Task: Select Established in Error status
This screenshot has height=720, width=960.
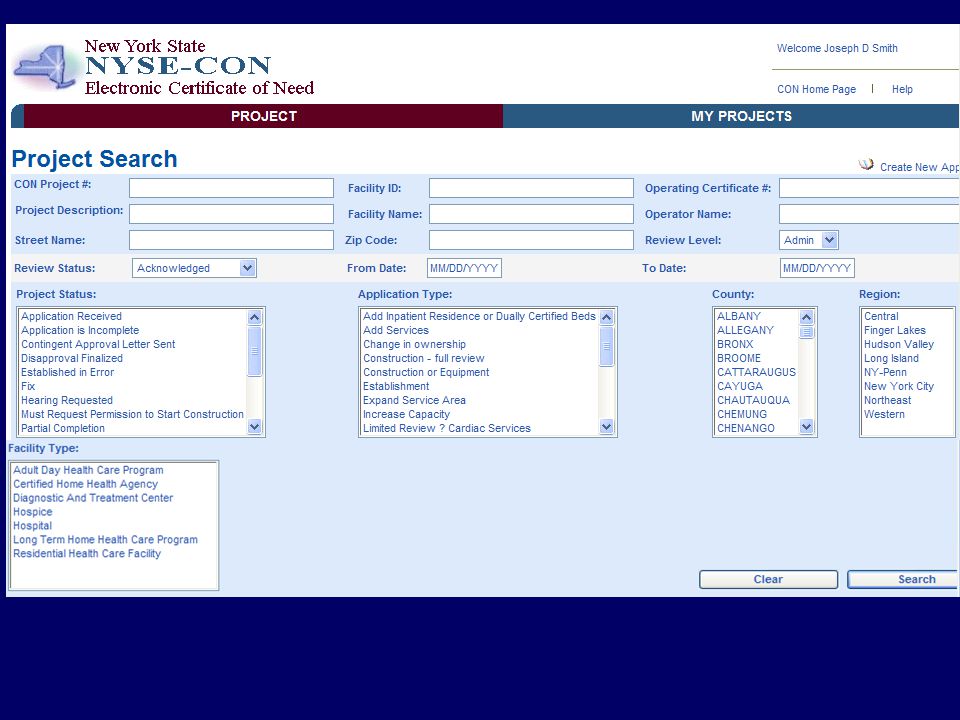Action: 67,372
